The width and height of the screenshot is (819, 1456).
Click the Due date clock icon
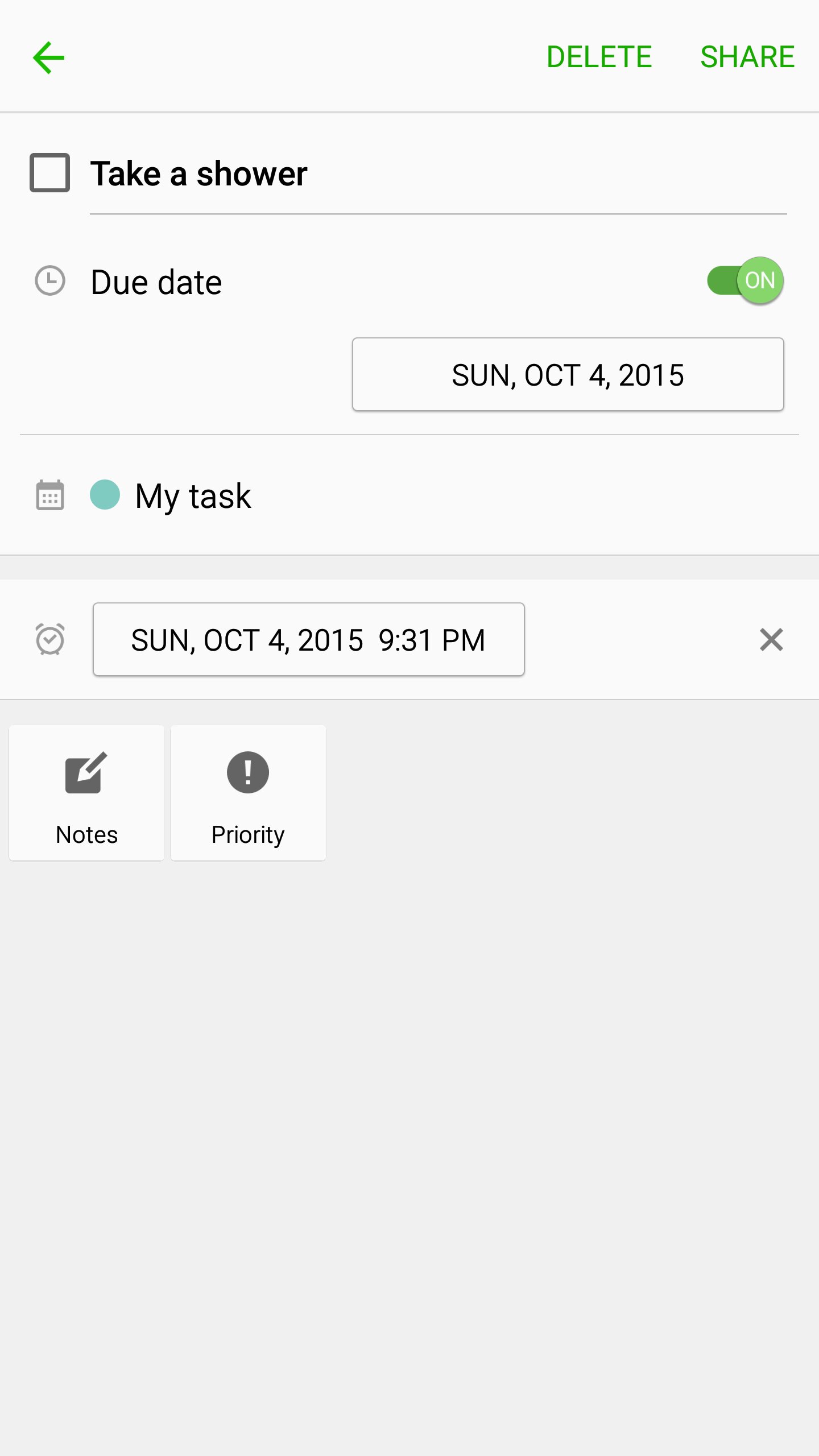50,281
